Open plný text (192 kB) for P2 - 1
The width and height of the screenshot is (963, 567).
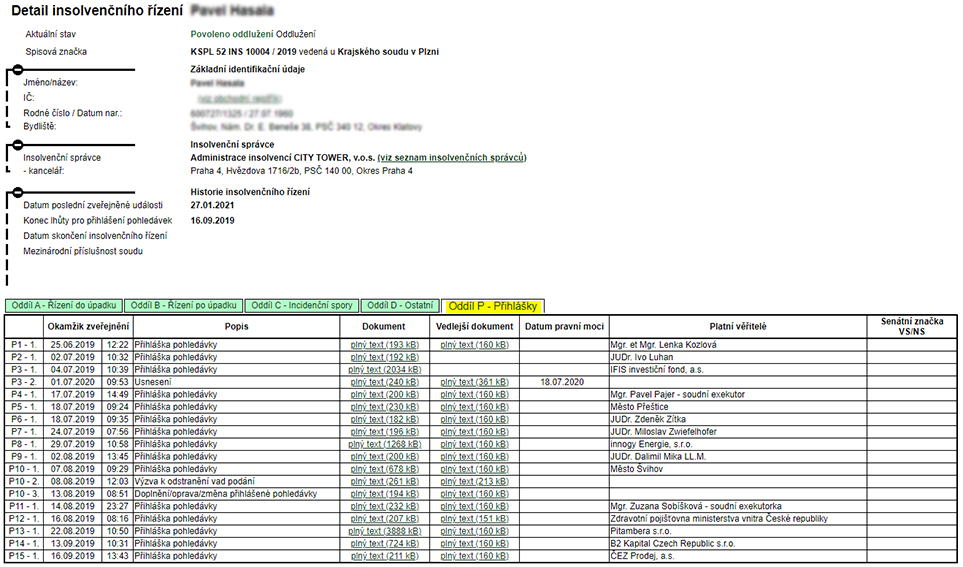point(384,357)
